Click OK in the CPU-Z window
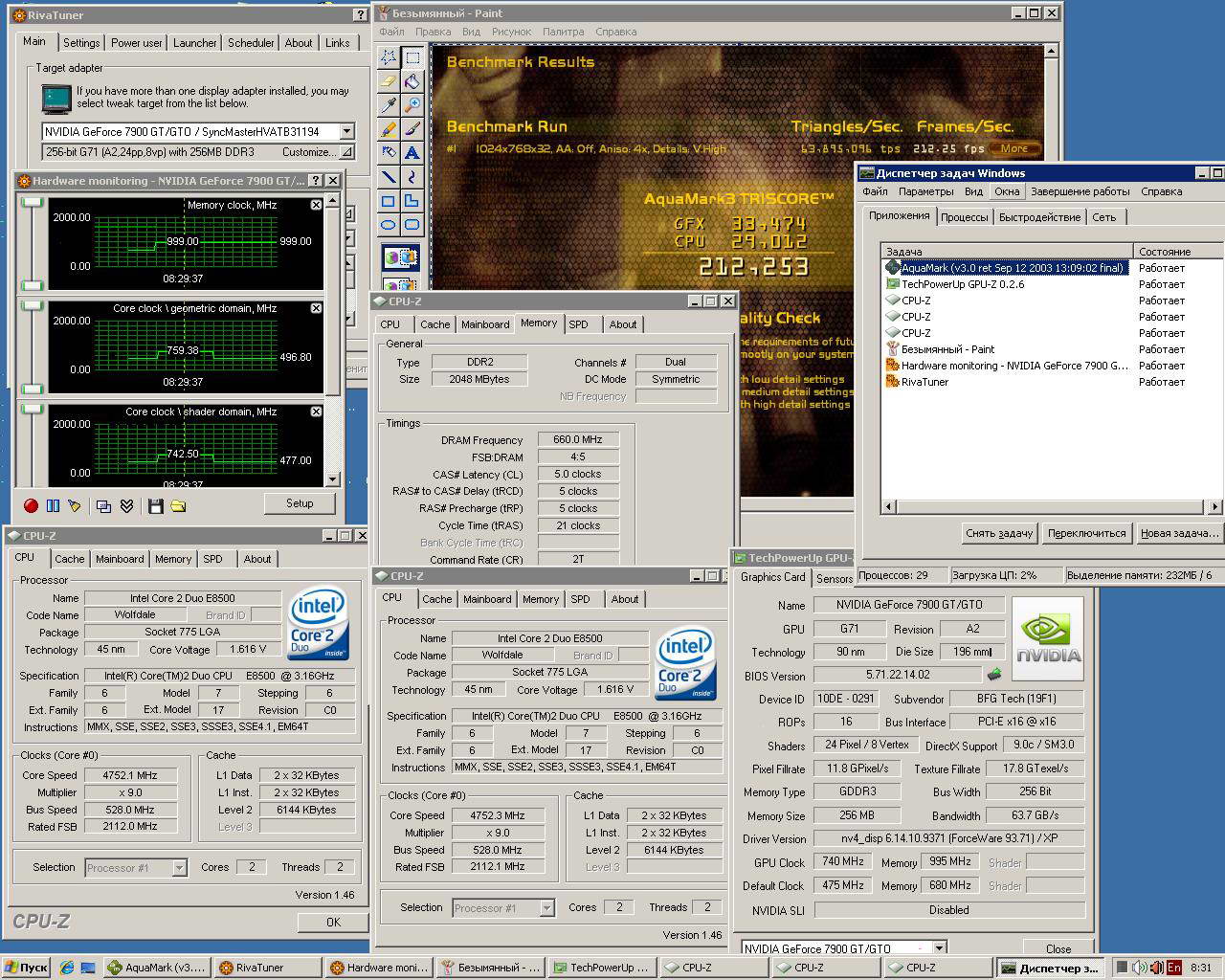This screenshot has height=980, width=1225. click(x=333, y=923)
